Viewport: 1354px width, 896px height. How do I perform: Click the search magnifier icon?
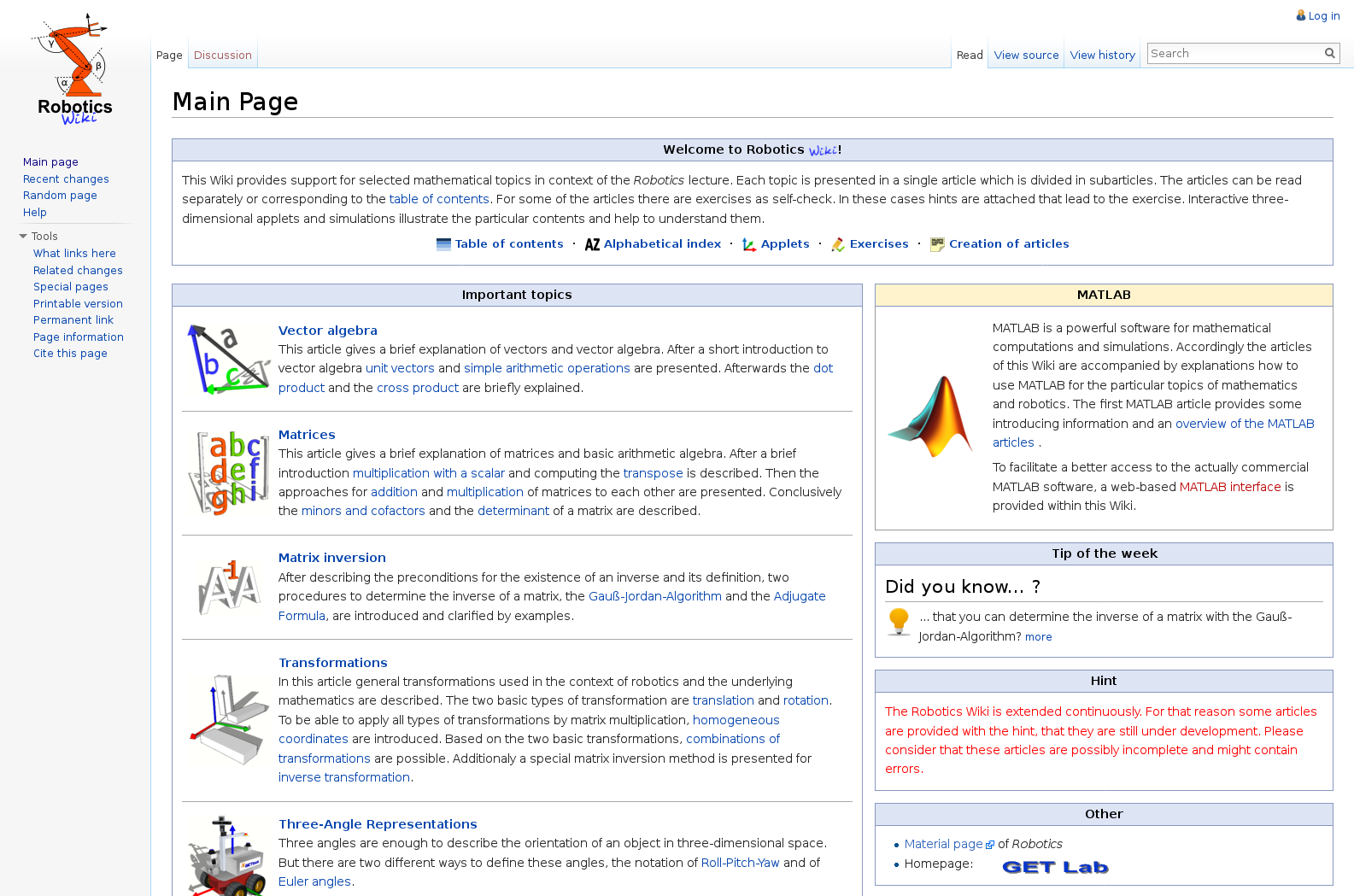(1329, 53)
